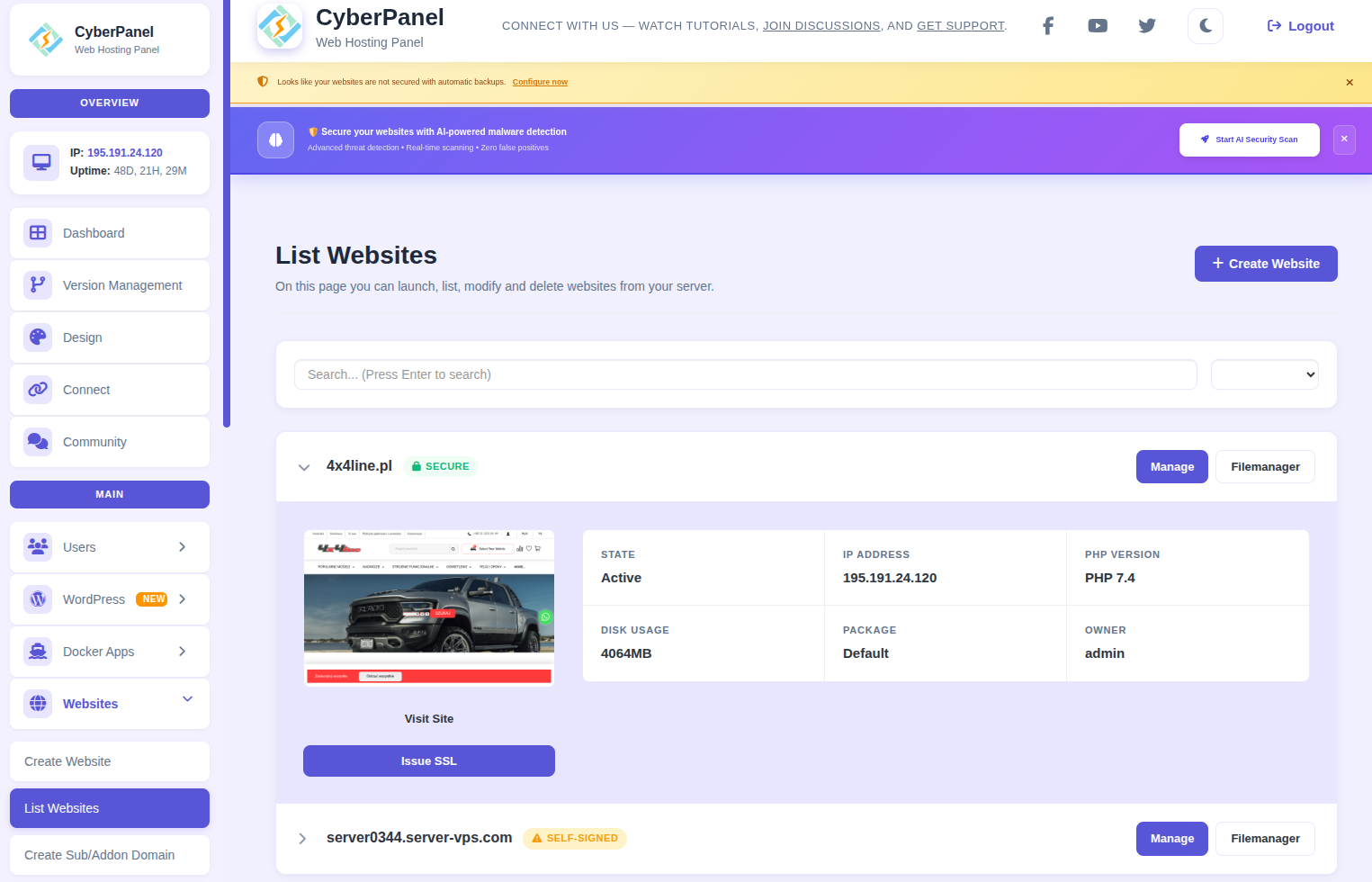Image resolution: width=1372 pixels, height=882 pixels.
Task: Click the Version Management branch icon
Action: coord(38,285)
